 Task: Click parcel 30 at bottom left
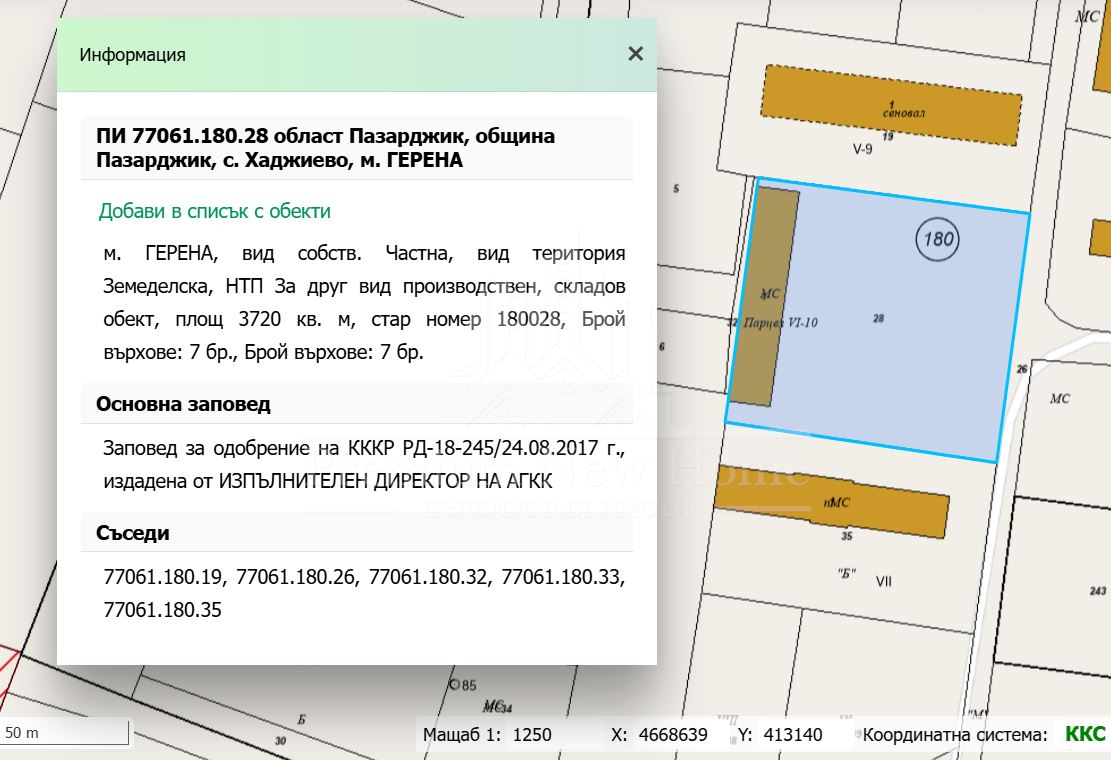coord(280,740)
